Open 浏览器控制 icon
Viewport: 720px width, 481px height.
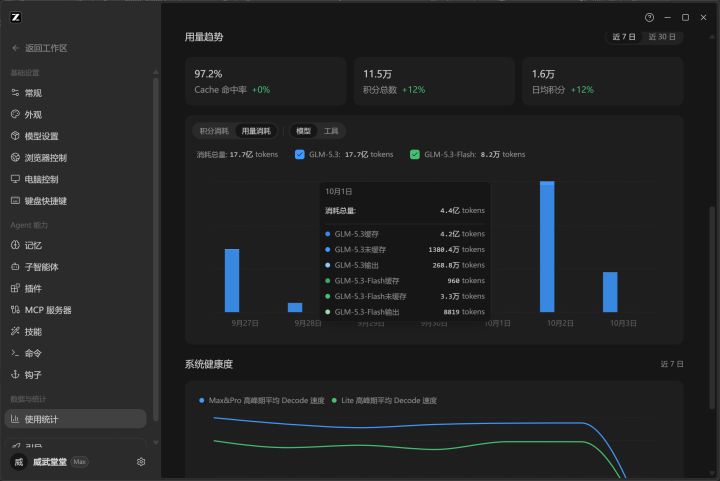point(15,157)
